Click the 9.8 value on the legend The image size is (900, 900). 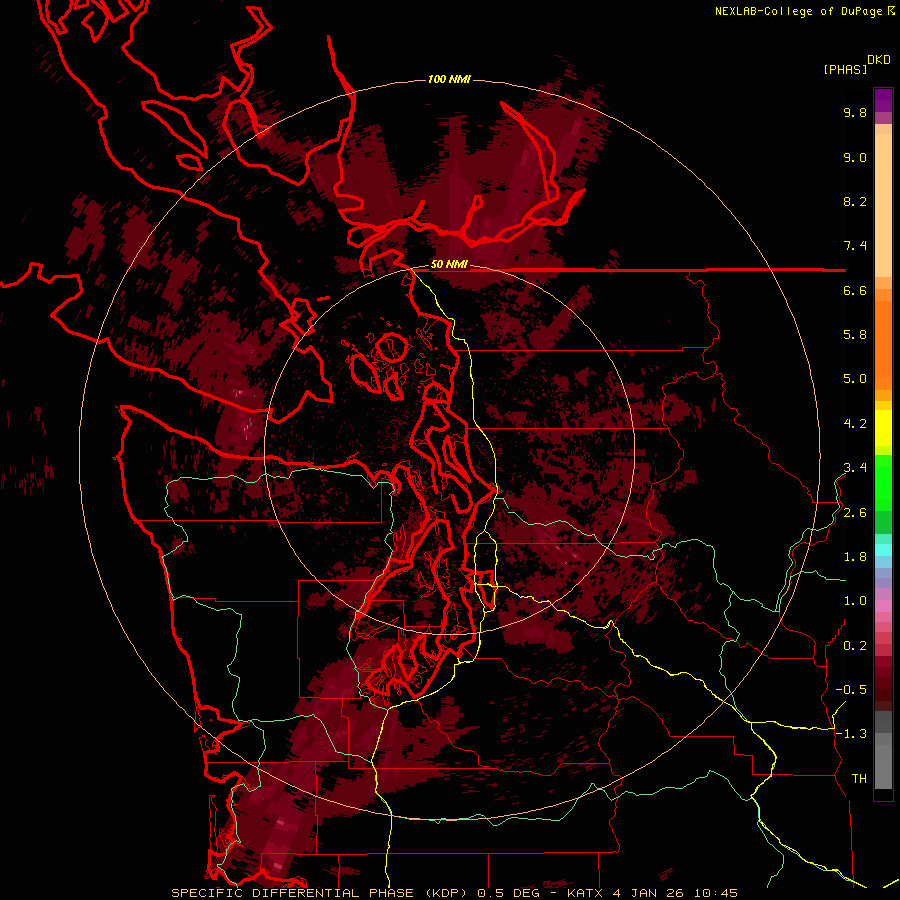(x=855, y=112)
